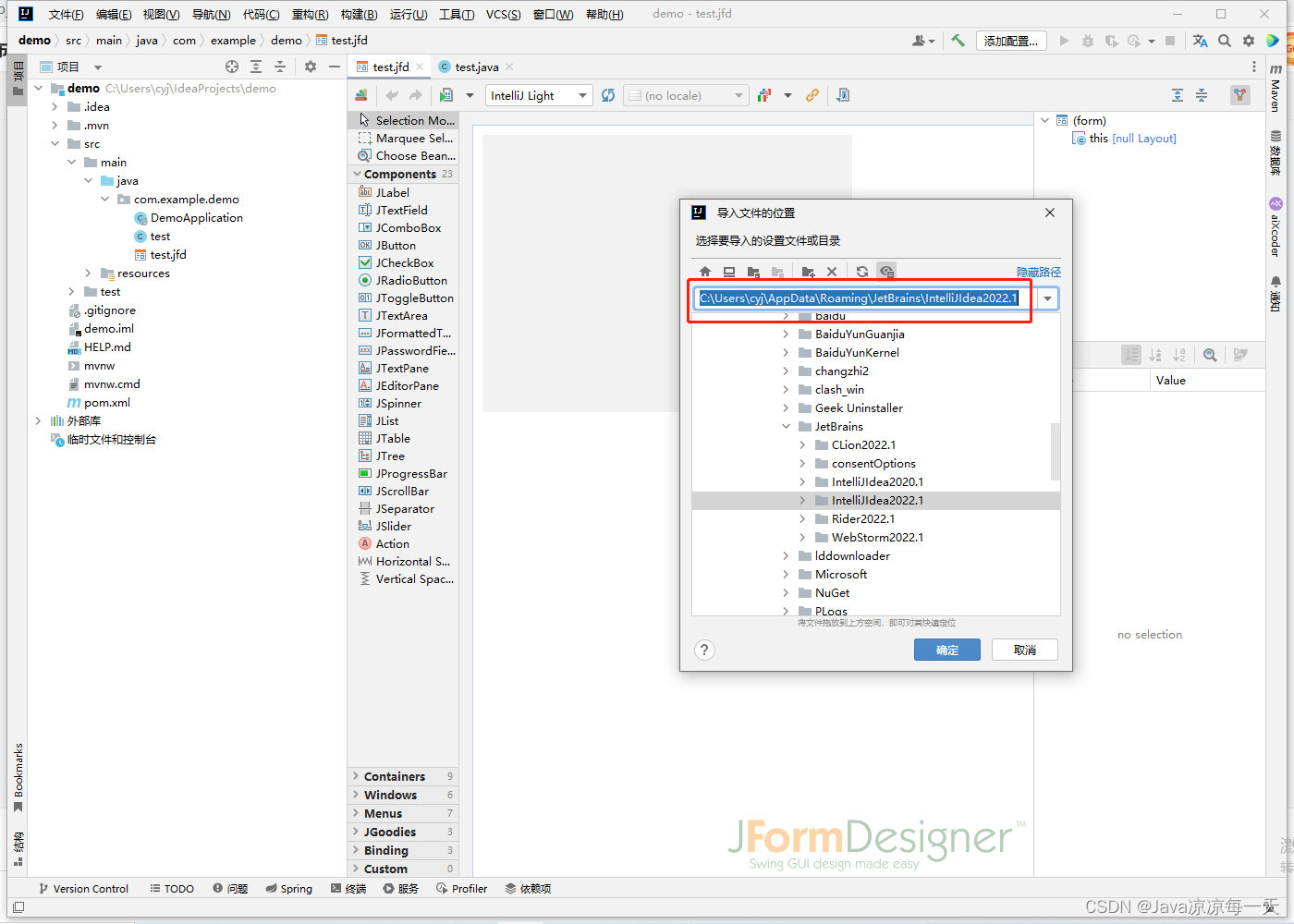Jump to project directory in import dialog
Viewport: 1294px width, 924px height.
(753, 272)
